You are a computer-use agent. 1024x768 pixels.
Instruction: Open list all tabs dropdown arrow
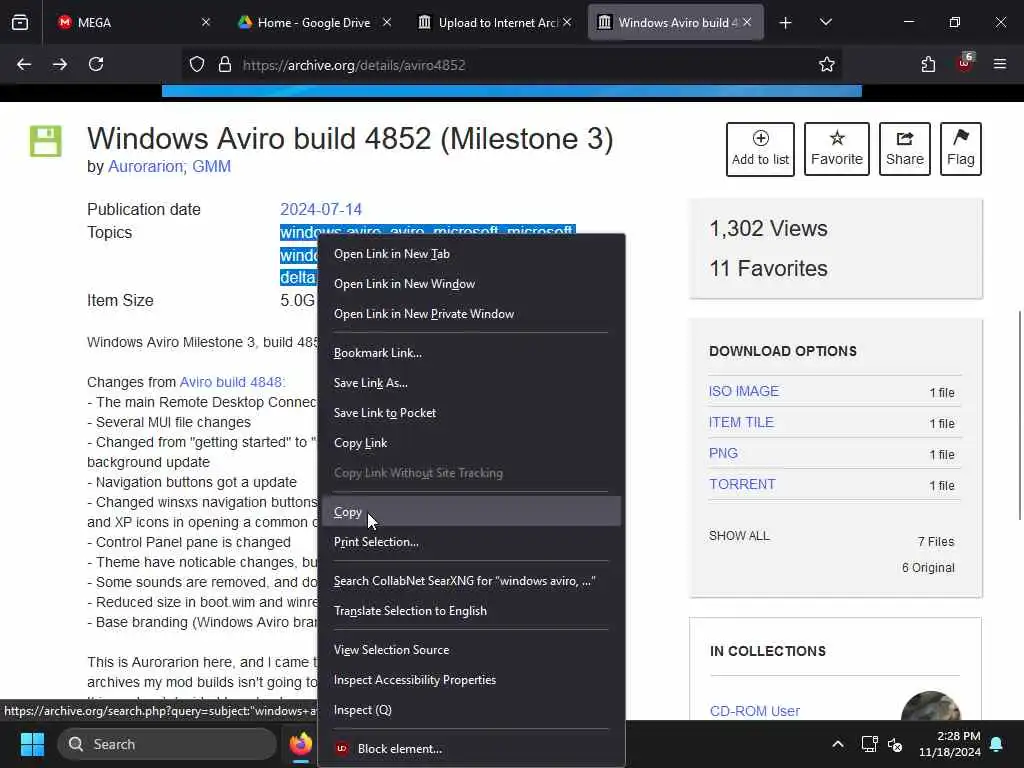(825, 23)
